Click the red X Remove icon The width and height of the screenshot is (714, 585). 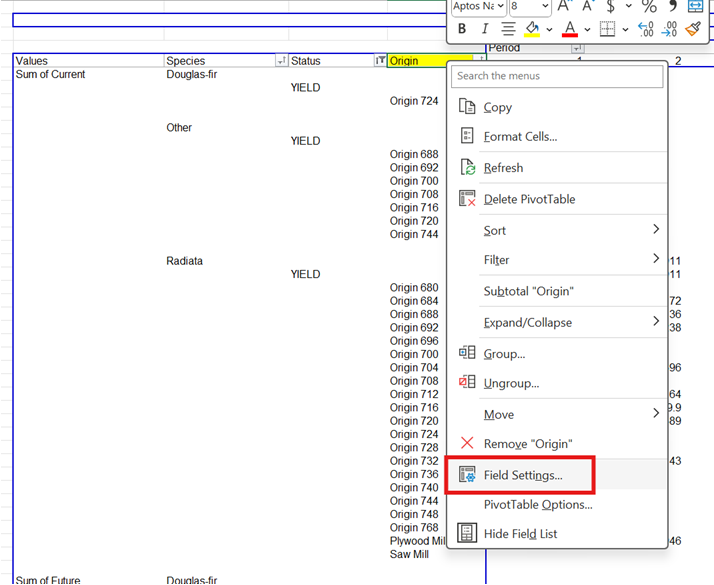(467, 443)
